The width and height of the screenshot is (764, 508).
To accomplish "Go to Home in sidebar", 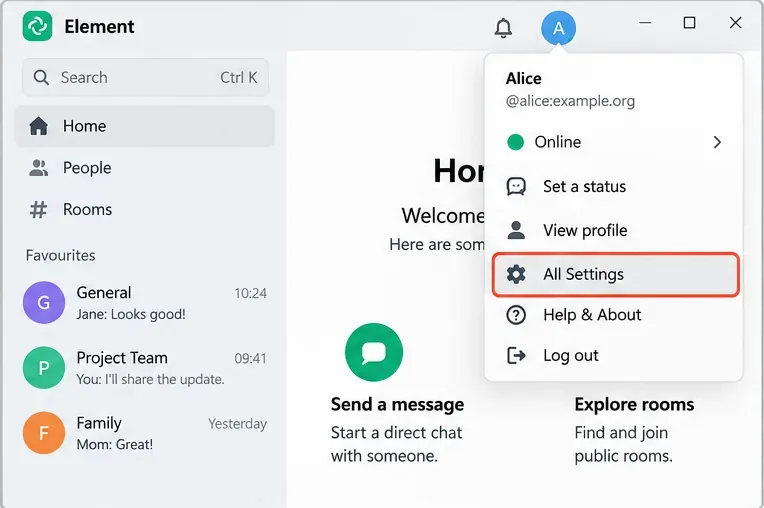I will click(144, 126).
